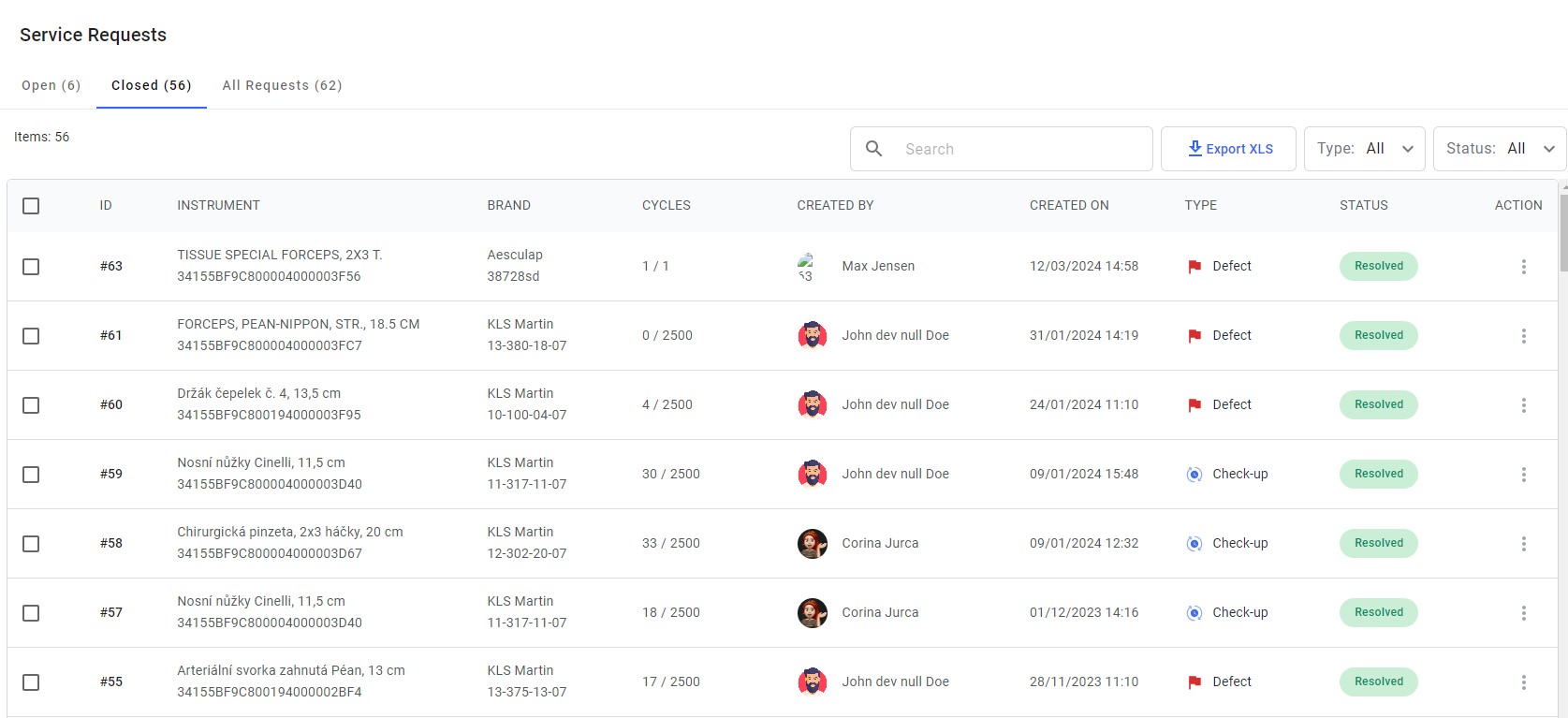Image resolution: width=1568 pixels, height=718 pixels.
Task: Click the red Defect flag on request #61
Action: 1194,336
